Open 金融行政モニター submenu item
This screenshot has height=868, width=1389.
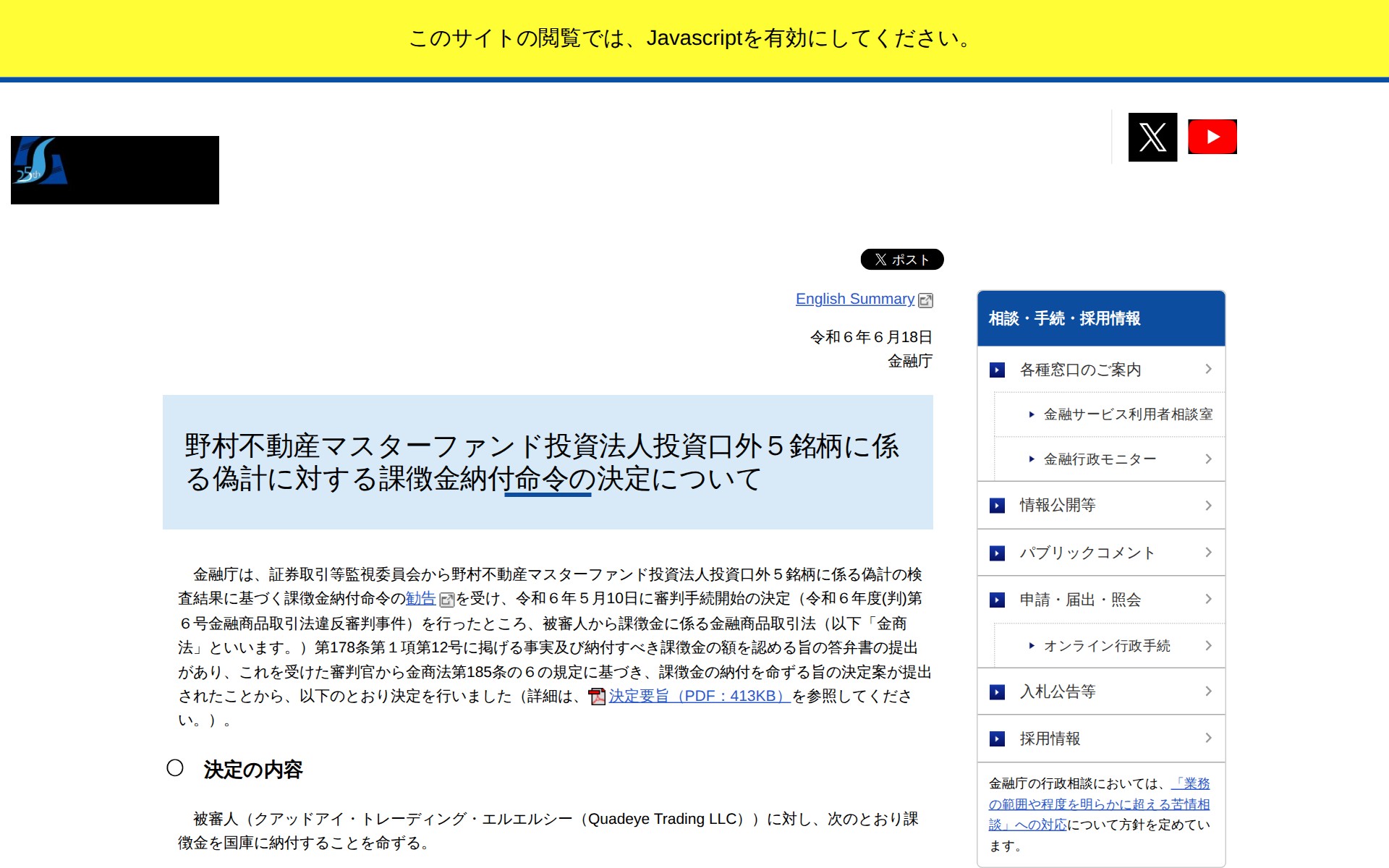1099,459
